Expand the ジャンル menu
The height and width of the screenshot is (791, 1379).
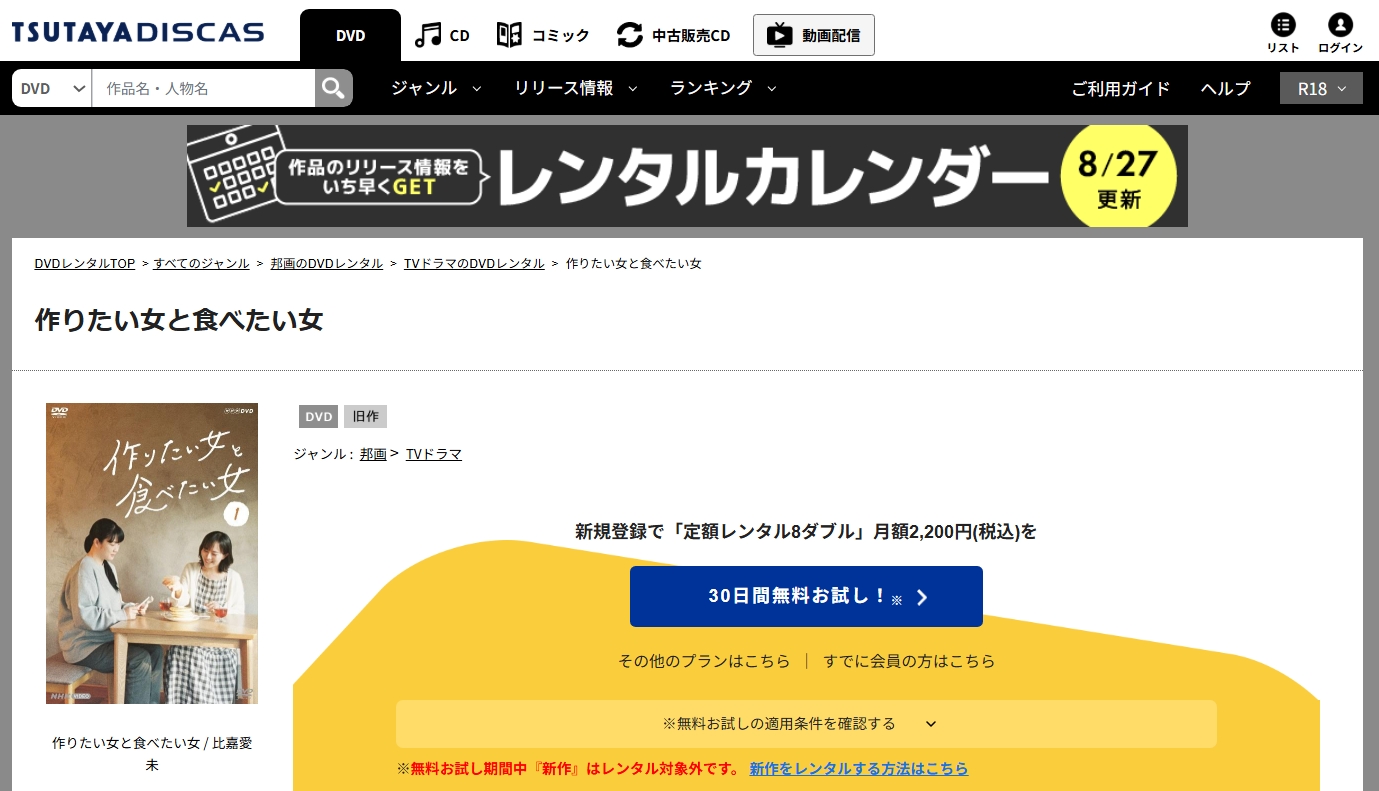436,88
